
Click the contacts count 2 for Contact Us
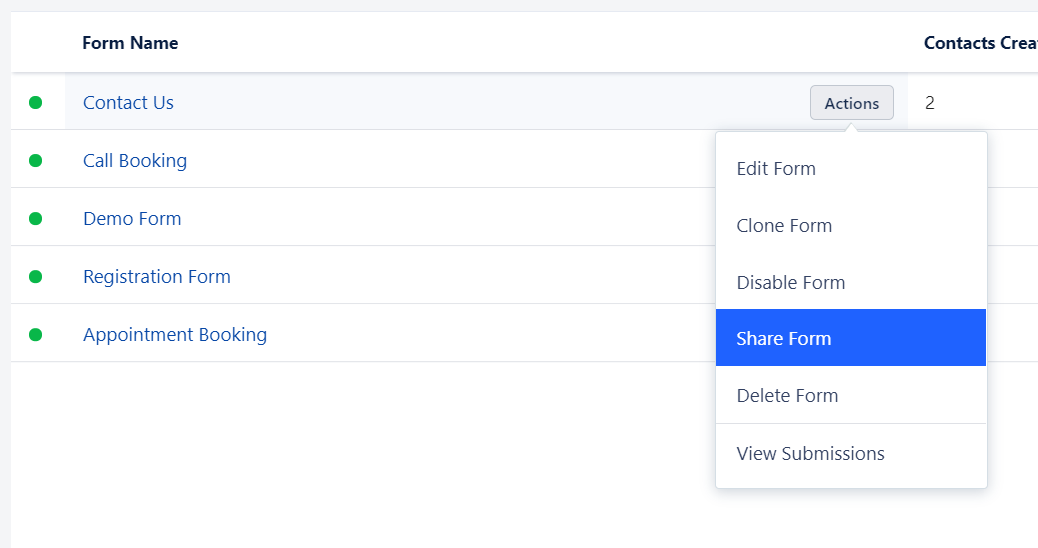click(929, 103)
